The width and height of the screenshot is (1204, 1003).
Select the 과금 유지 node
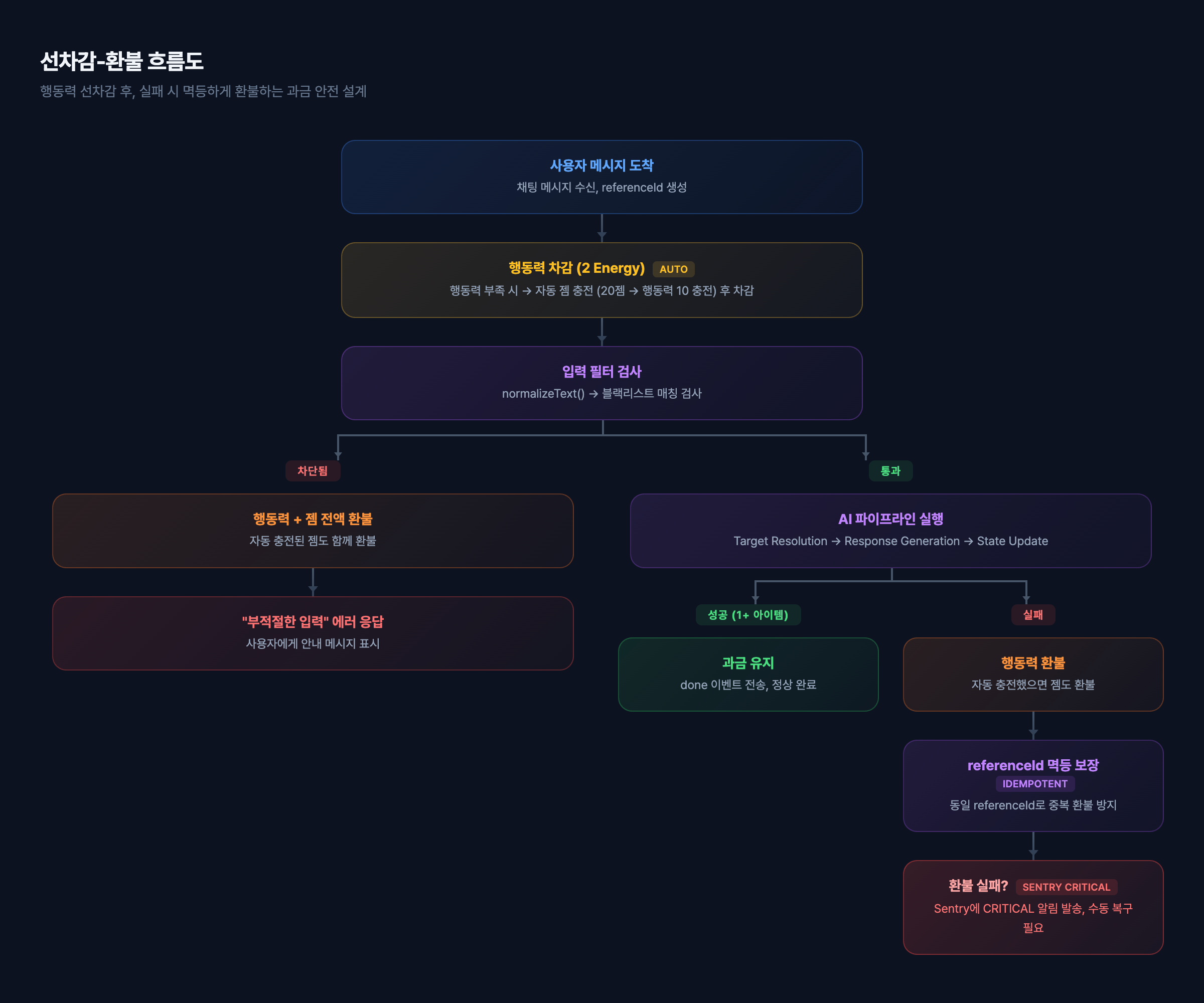747,674
